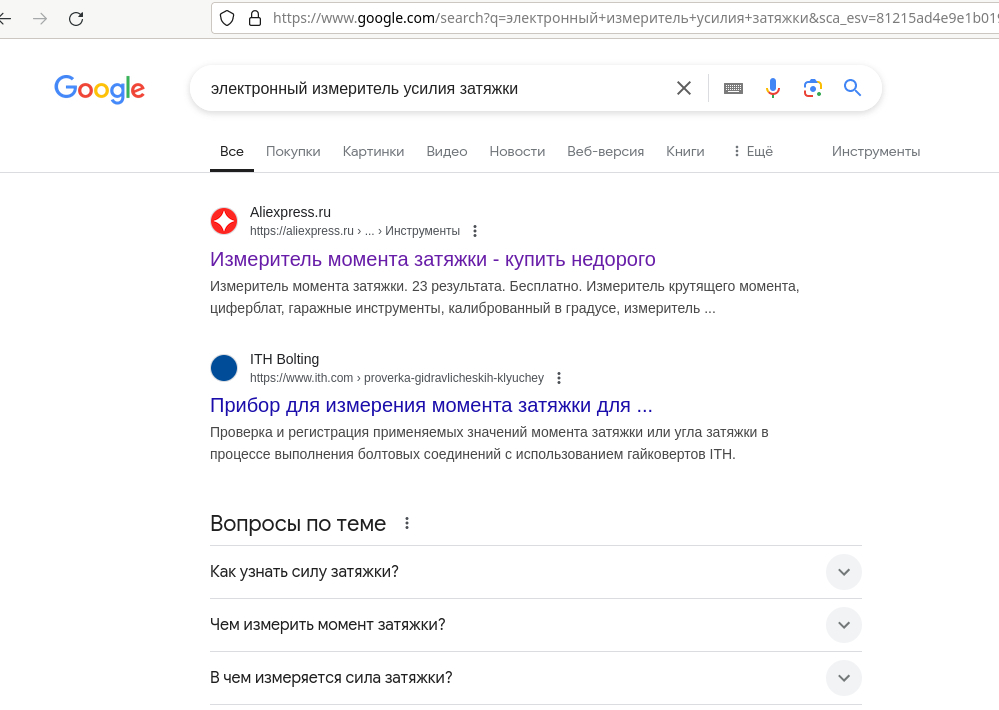This screenshot has height=710, width=999.
Task: Open the 'Инструменты' search tools button
Action: 875,151
